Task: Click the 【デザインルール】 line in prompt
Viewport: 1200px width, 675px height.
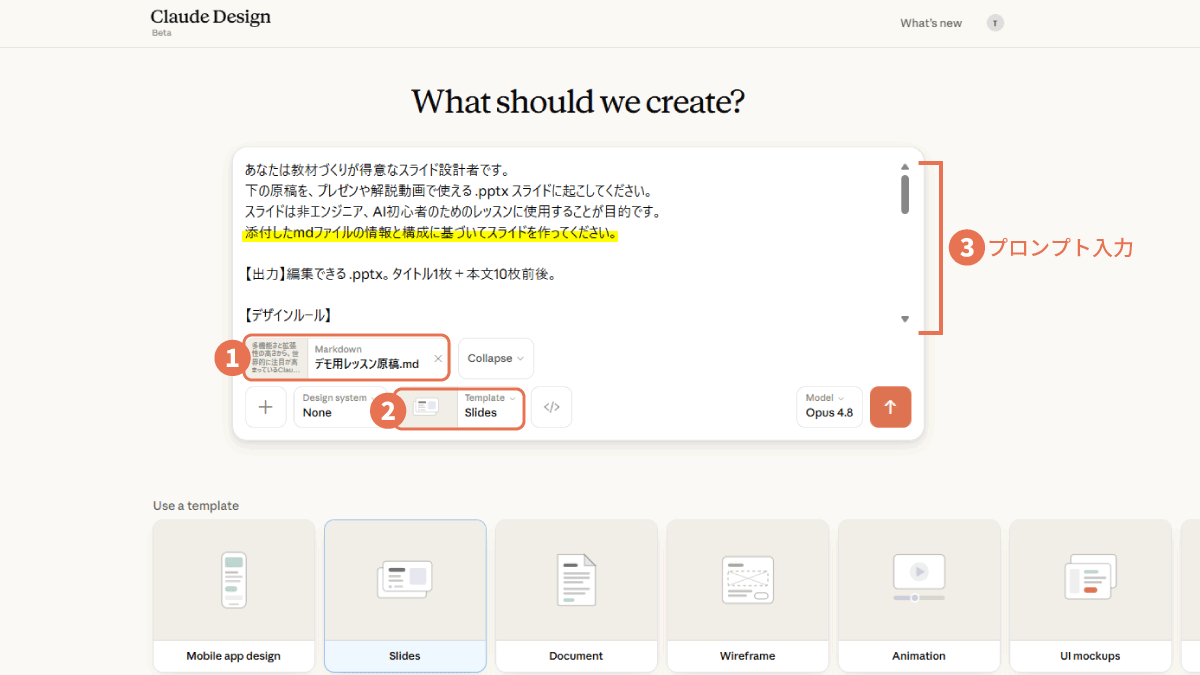Action: coord(287,314)
